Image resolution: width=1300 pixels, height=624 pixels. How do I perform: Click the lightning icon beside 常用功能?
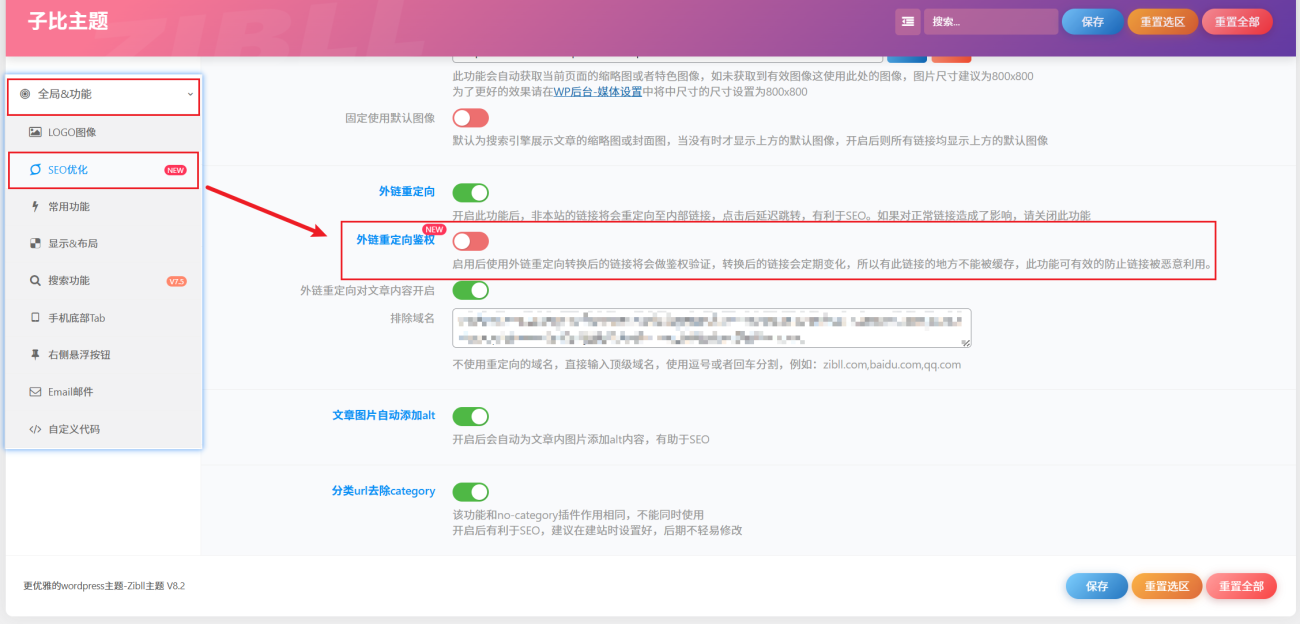coord(35,207)
